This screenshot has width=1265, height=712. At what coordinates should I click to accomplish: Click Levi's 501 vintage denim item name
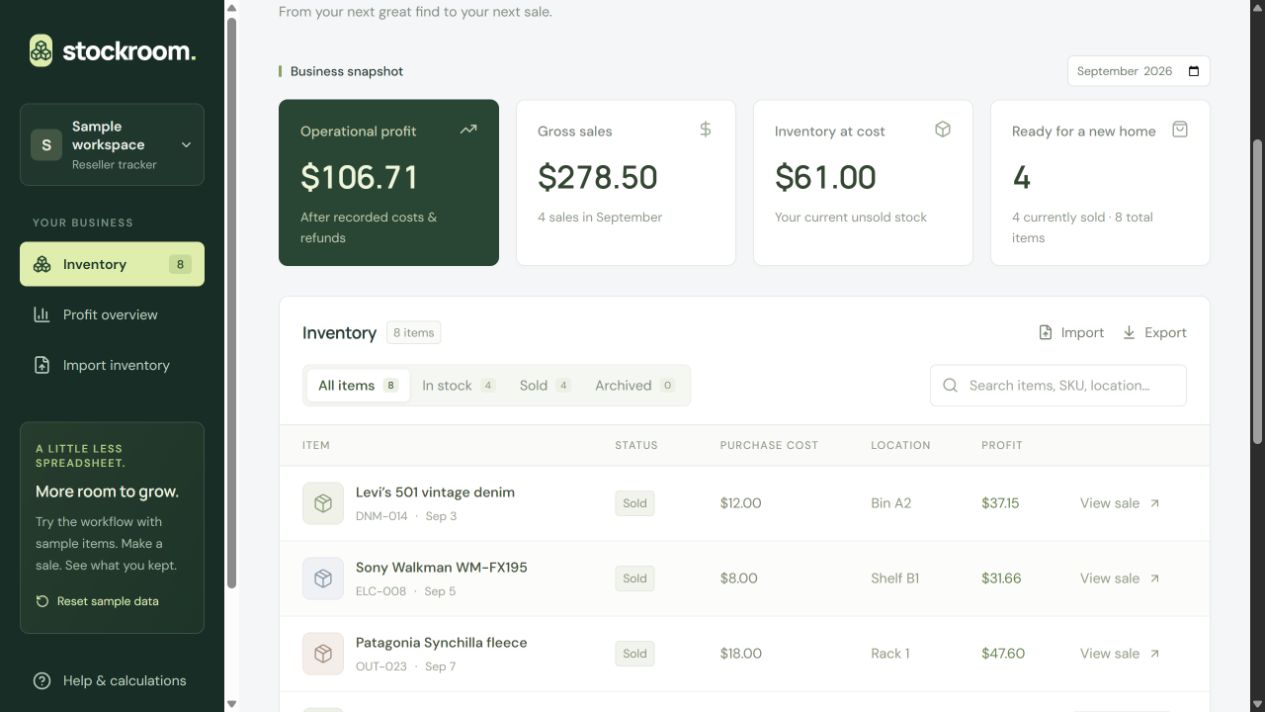[435, 492]
